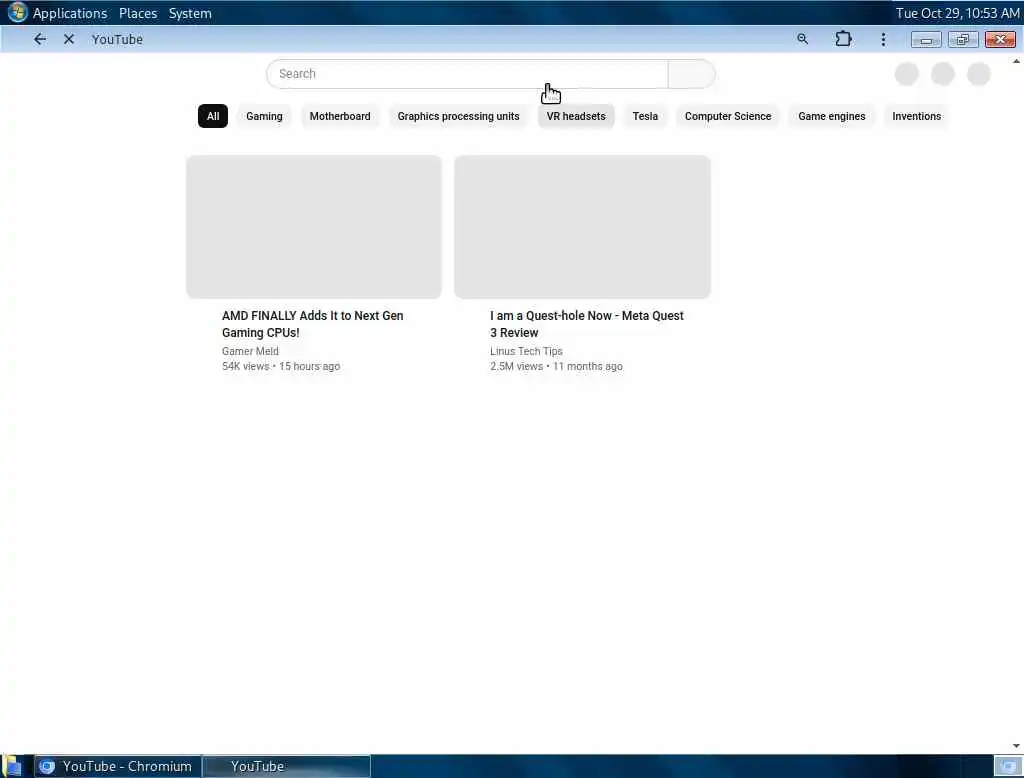Stop loading with the X icon
1024x778 pixels.
69,39
